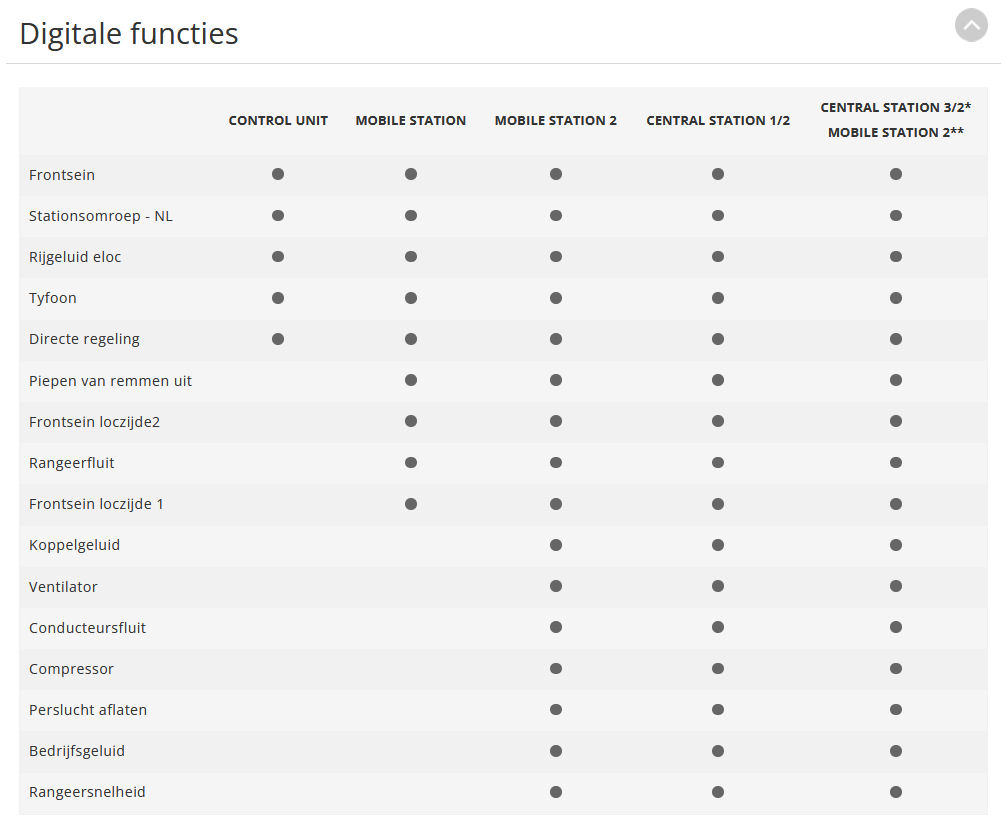Image resolution: width=1004 pixels, height=833 pixels.
Task: Click the Central Station 3/2* column header
Action: click(895, 108)
